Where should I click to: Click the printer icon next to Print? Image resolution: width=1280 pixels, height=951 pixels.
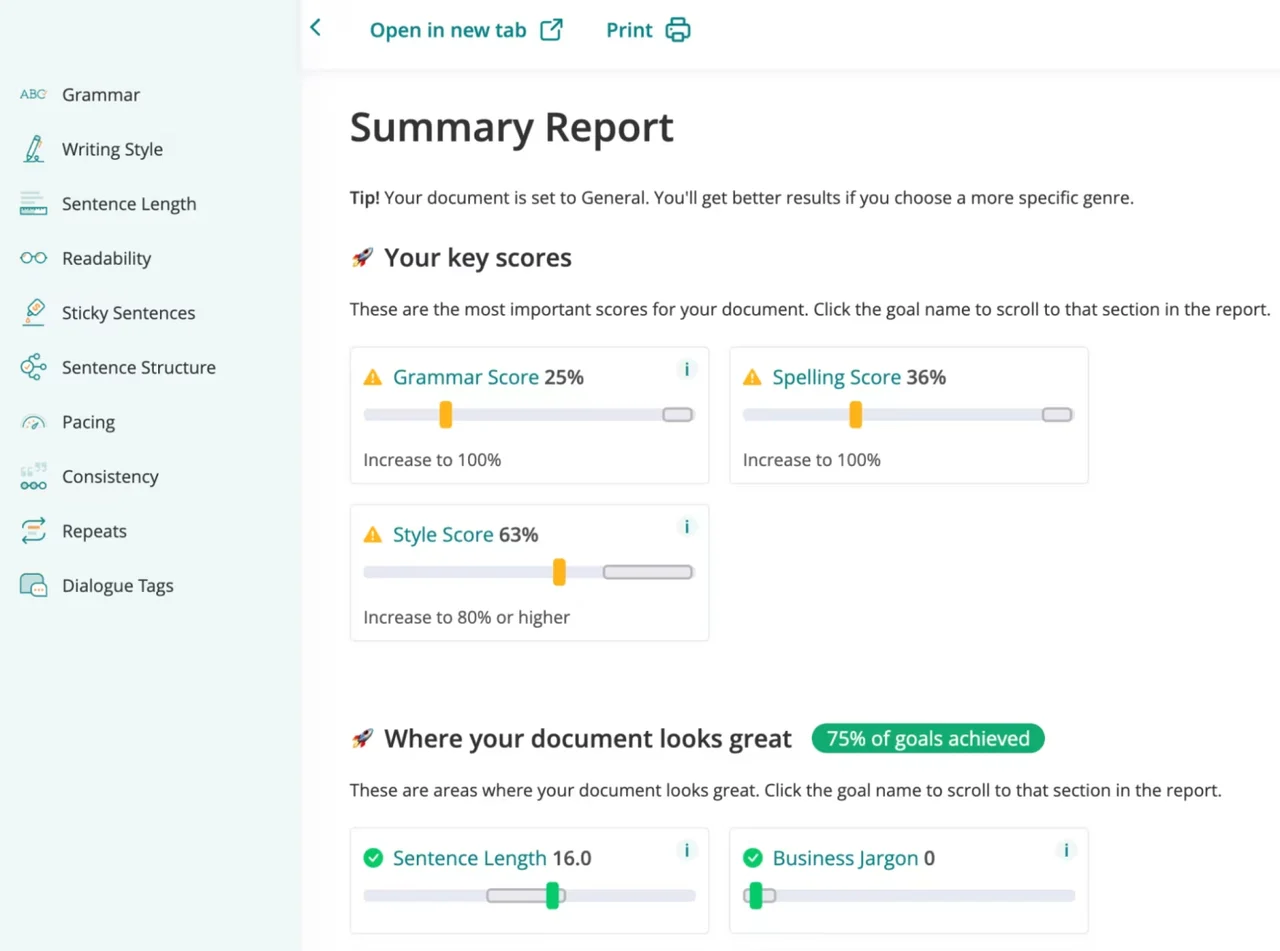[678, 30]
